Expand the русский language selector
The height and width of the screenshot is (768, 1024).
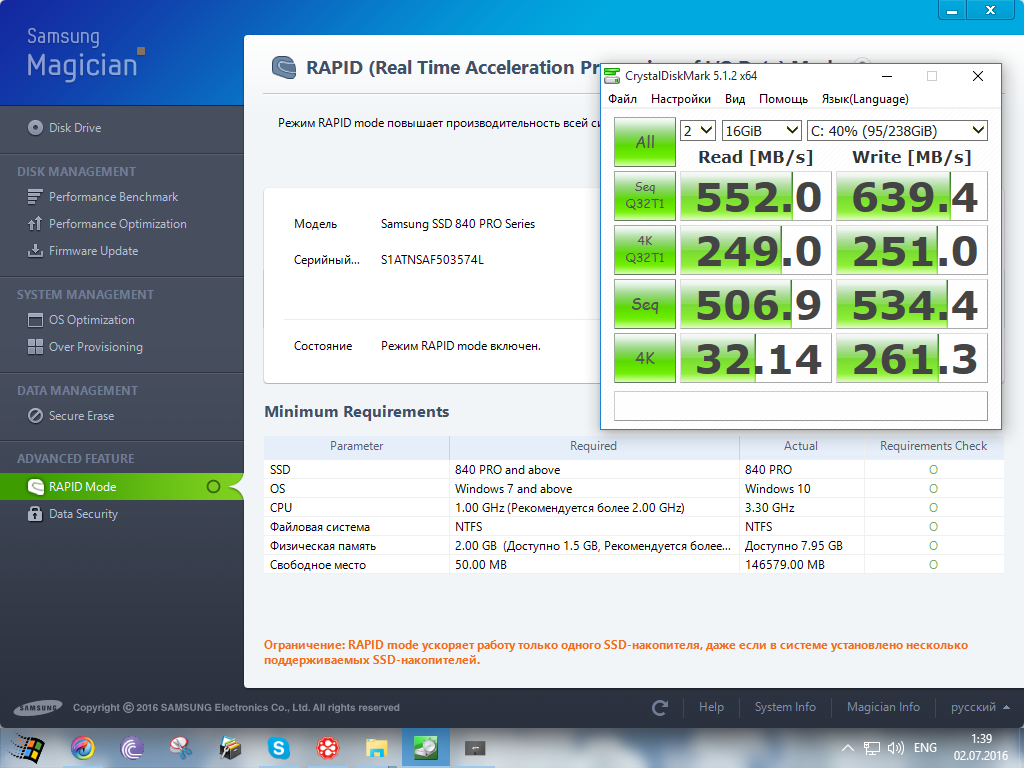[x=980, y=707]
